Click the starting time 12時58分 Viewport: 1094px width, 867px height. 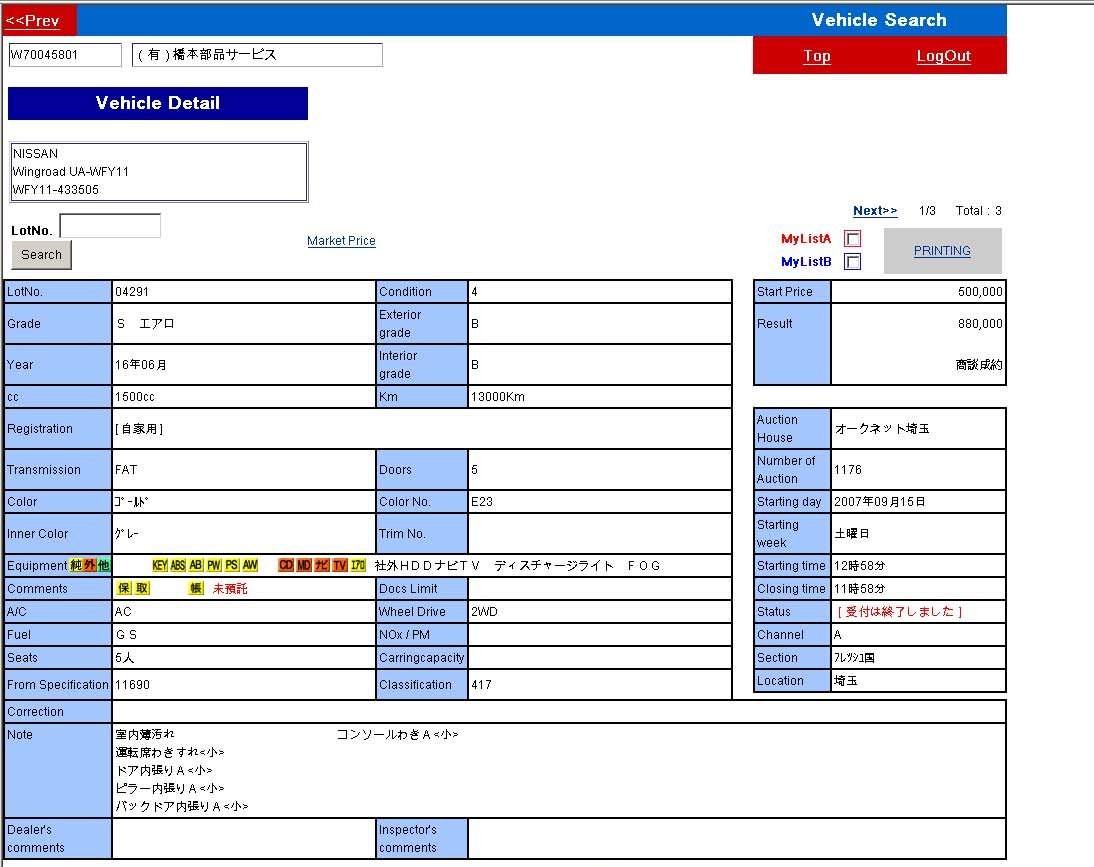pyautogui.click(x=860, y=566)
